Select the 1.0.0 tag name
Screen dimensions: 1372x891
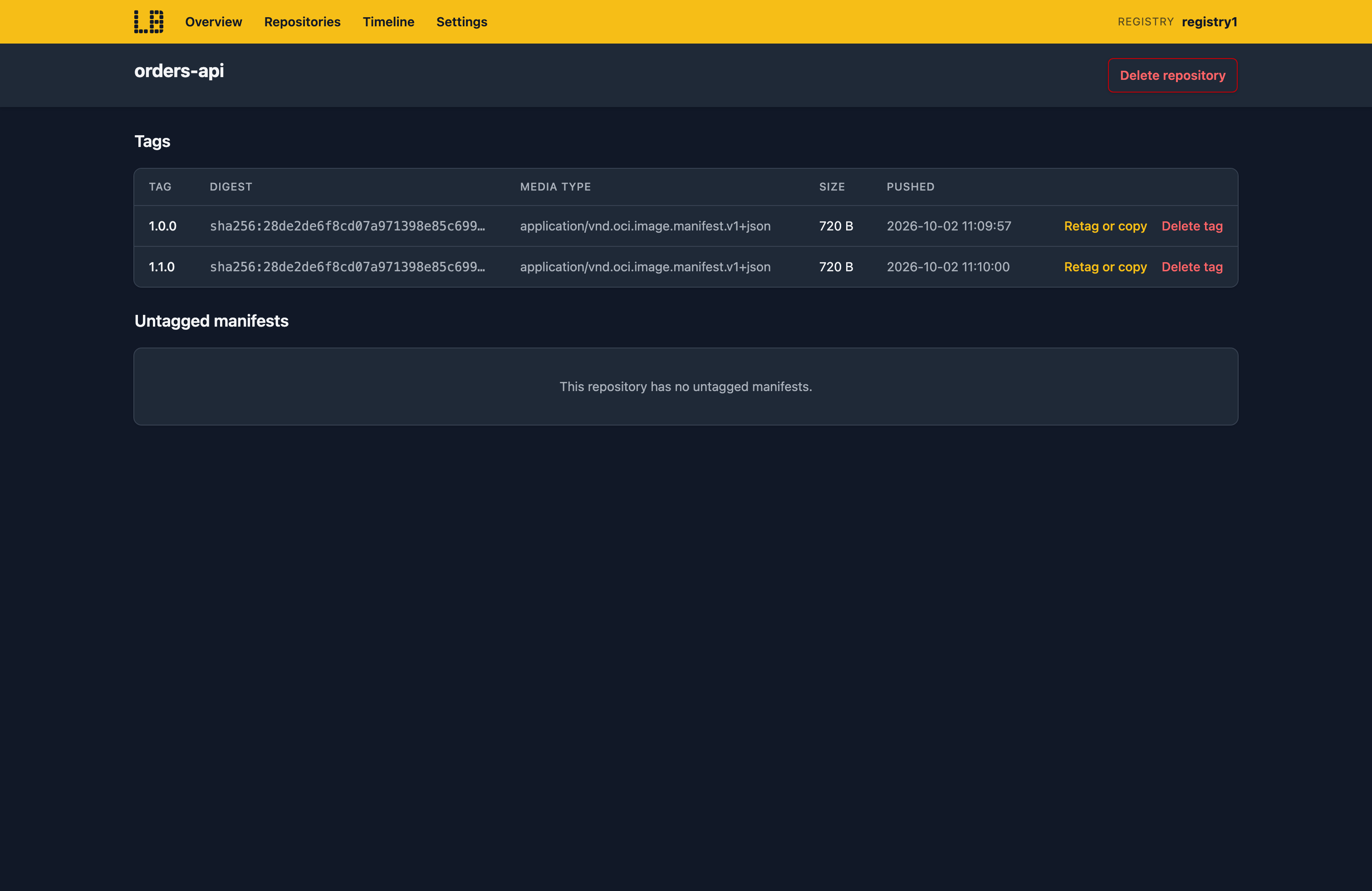(162, 226)
